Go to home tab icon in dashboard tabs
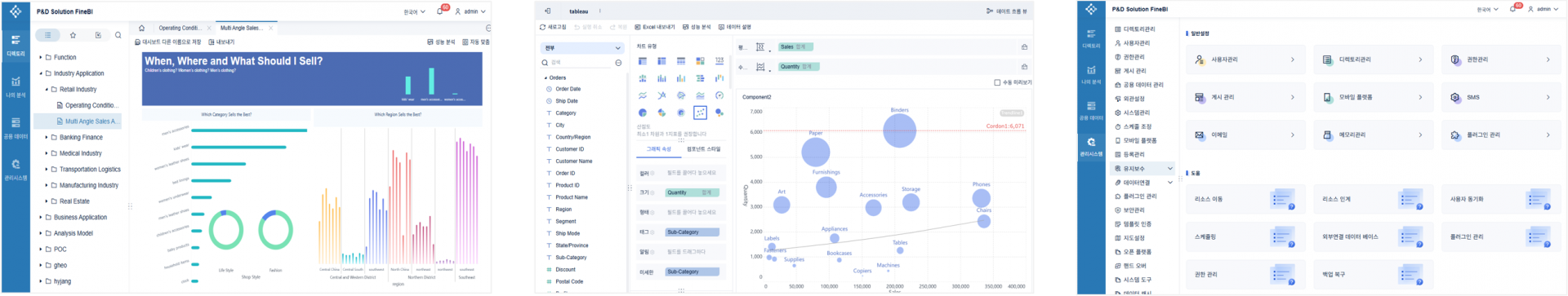Image resolution: width=1568 pixels, height=296 pixels. [x=141, y=28]
